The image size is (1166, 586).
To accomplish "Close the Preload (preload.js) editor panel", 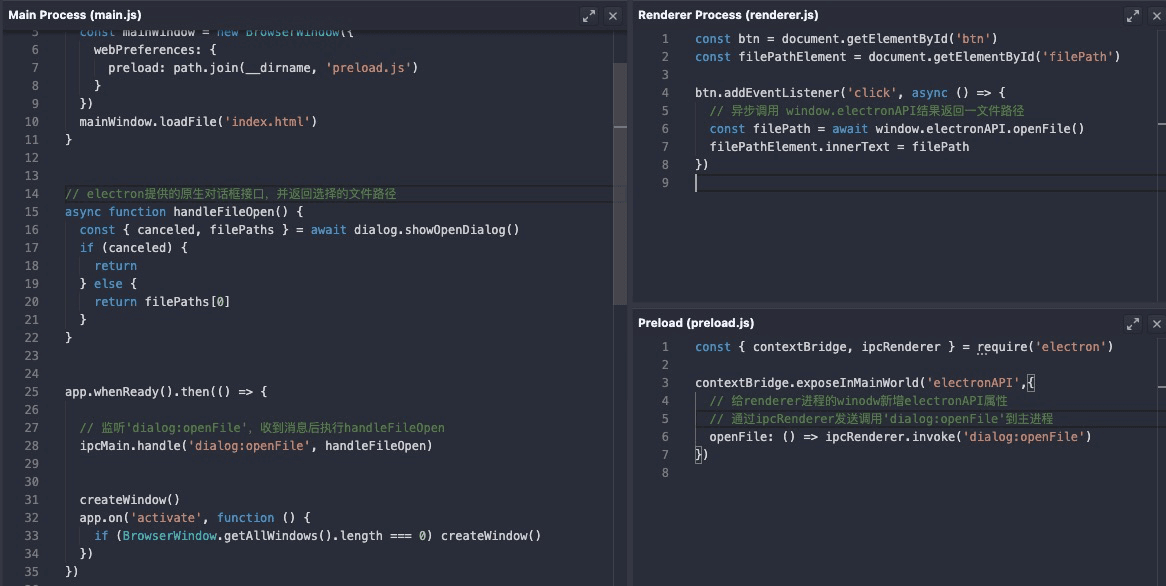I will tap(1157, 323).
